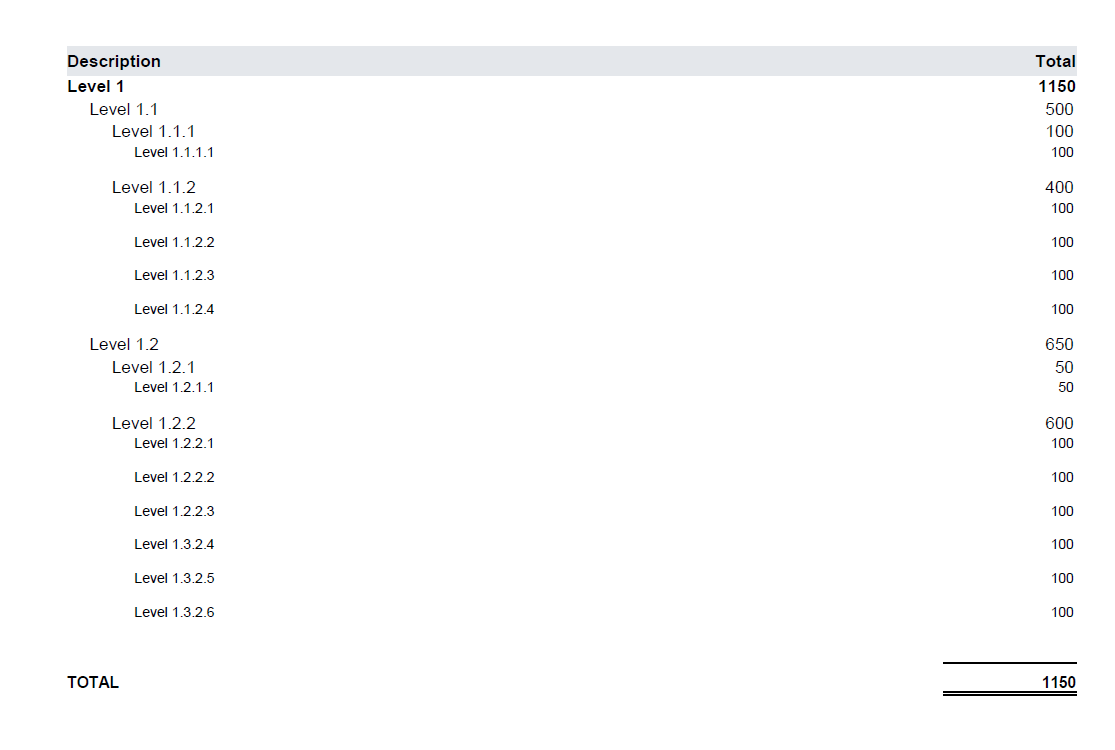Select the Level 1 row label
Image resolution: width=1115 pixels, height=750 pixels.
click(x=95, y=87)
